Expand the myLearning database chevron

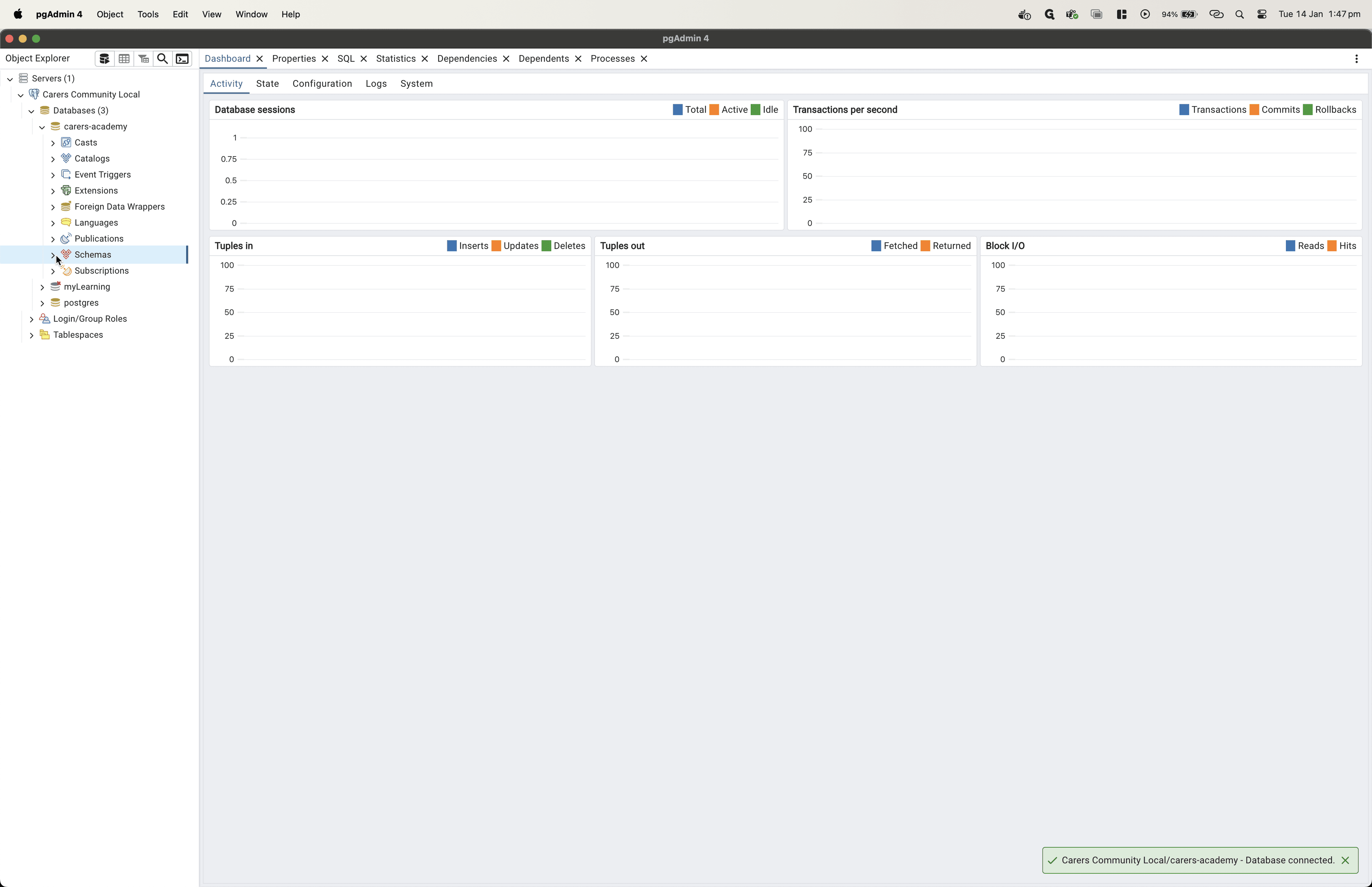pos(42,287)
